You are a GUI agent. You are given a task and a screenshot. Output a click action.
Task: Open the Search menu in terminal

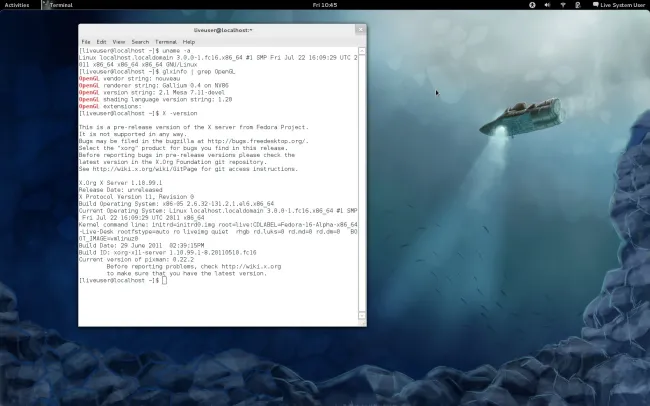click(140, 42)
